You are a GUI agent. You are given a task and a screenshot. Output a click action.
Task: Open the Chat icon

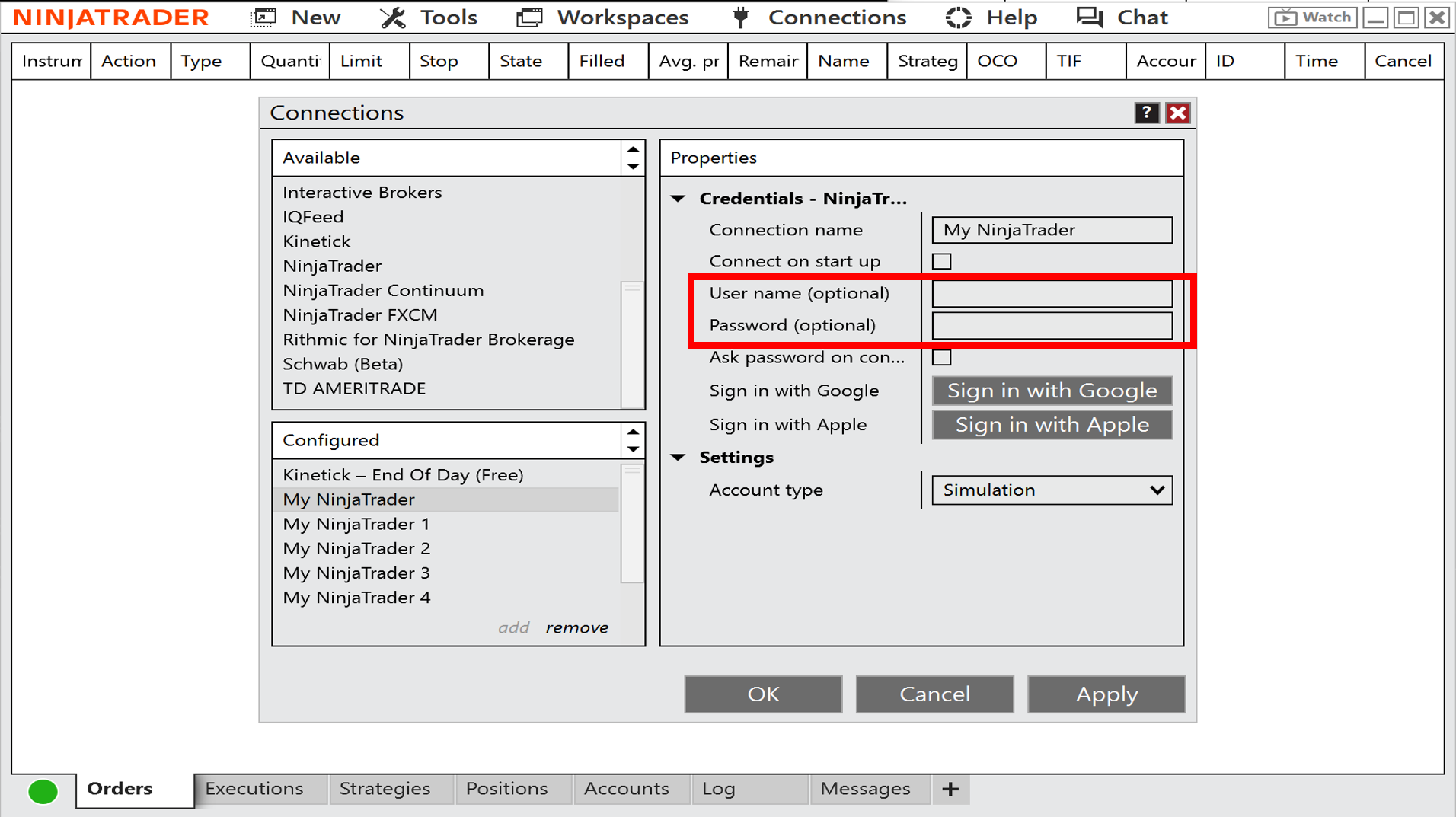(1088, 17)
